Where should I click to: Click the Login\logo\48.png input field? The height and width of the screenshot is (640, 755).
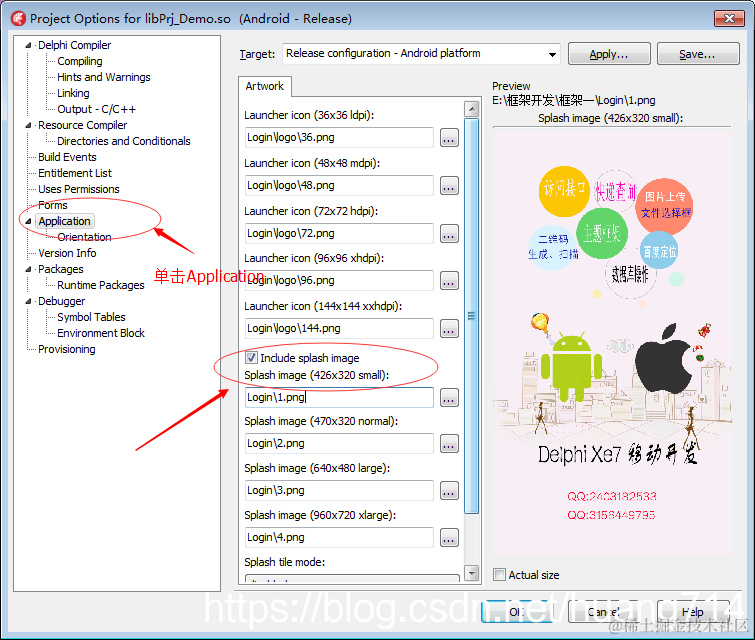click(339, 186)
